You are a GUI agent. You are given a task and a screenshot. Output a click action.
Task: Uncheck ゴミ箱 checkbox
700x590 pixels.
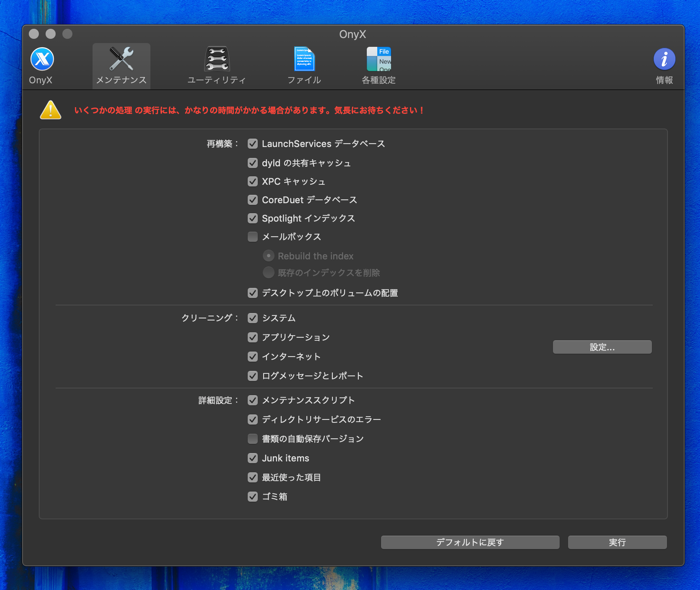click(x=253, y=496)
